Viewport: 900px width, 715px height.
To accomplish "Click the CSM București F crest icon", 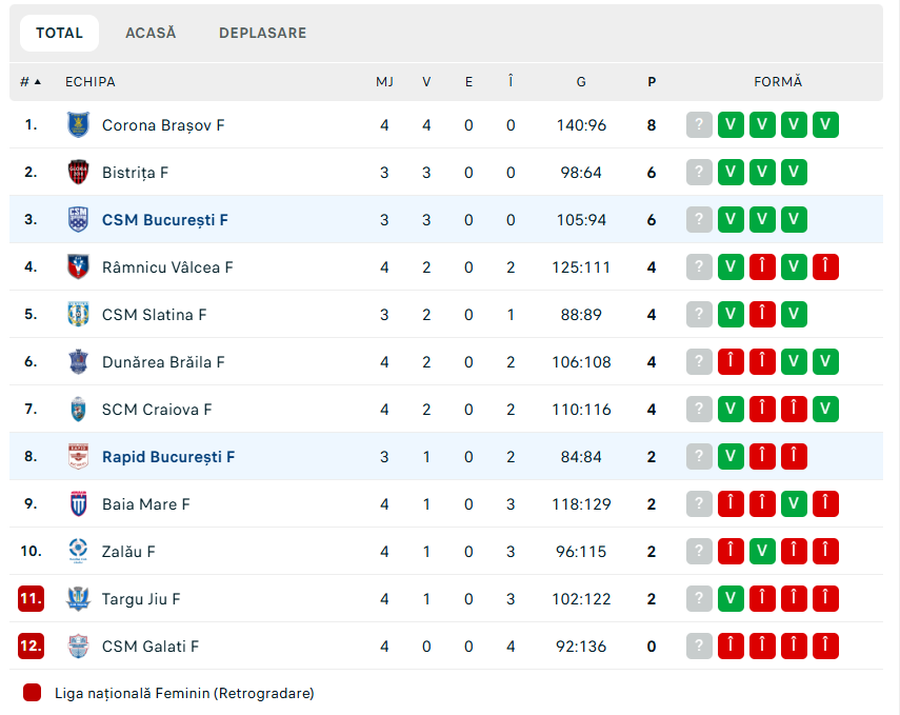I will point(78,219).
